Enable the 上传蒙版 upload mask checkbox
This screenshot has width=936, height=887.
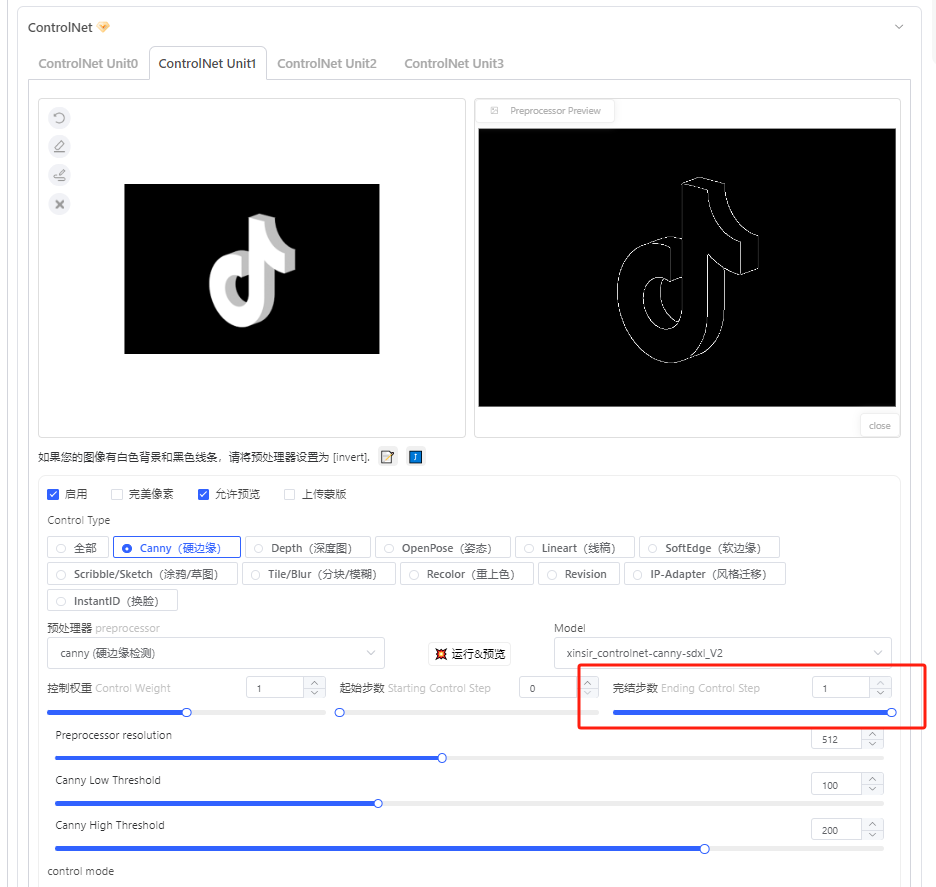[290, 494]
